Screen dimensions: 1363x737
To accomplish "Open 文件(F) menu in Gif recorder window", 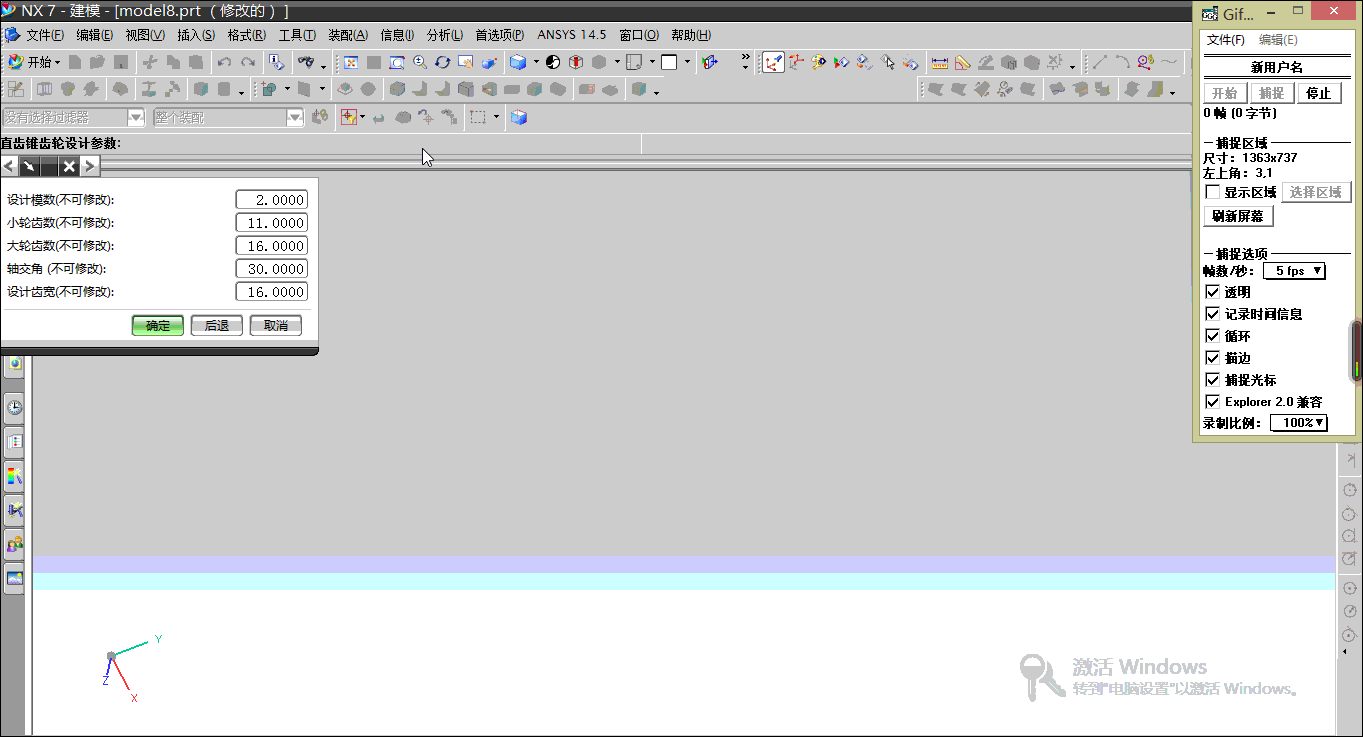I will click(x=1226, y=40).
